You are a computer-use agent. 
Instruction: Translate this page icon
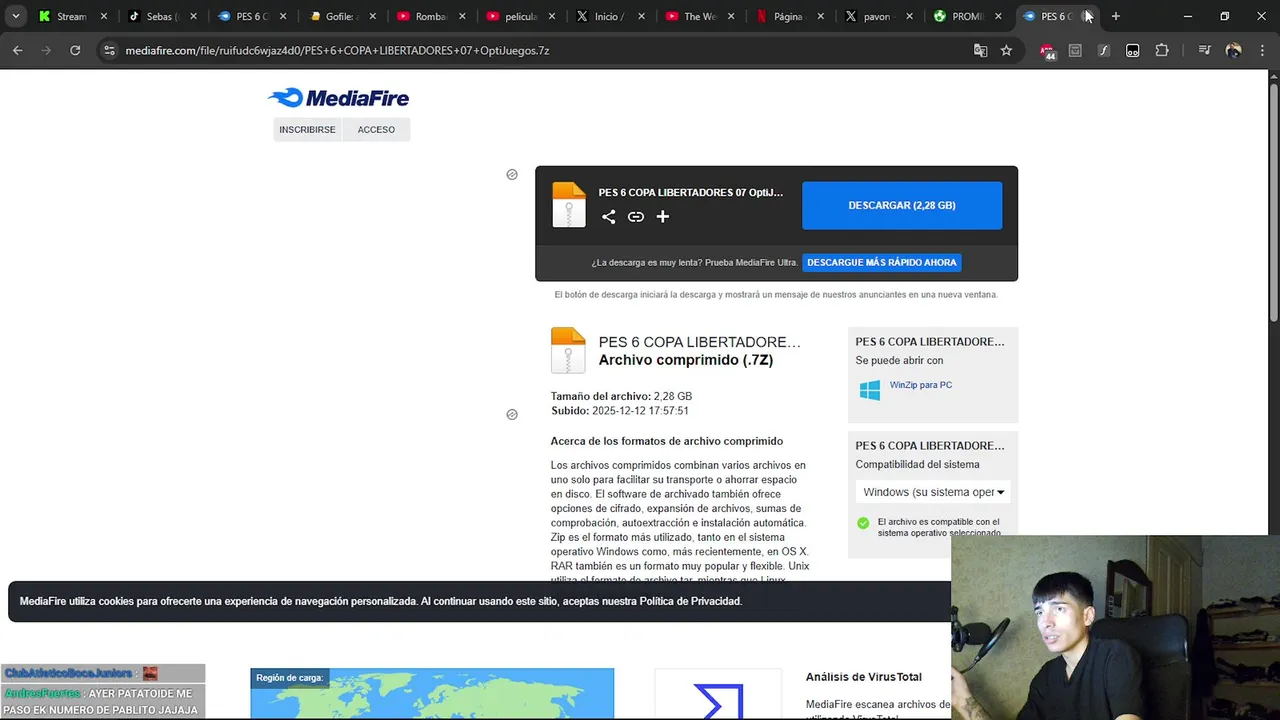pyautogui.click(x=980, y=50)
